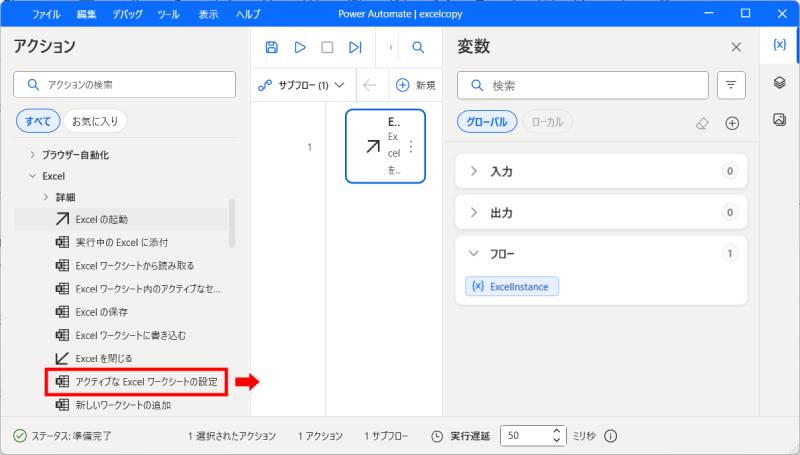Click the 入力 count badge 0
Image resolution: width=800 pixels, height=455 pixels.
click(x=730, y=171)
